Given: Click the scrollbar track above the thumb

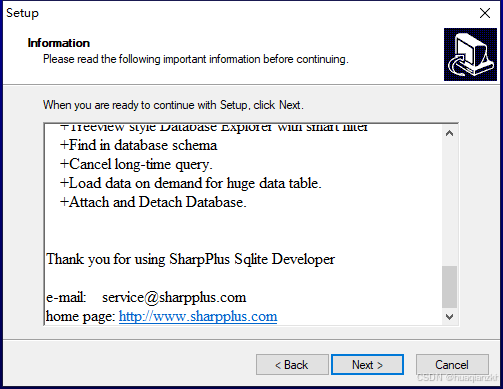Looking at the screenshot, I should click(449, 203).
